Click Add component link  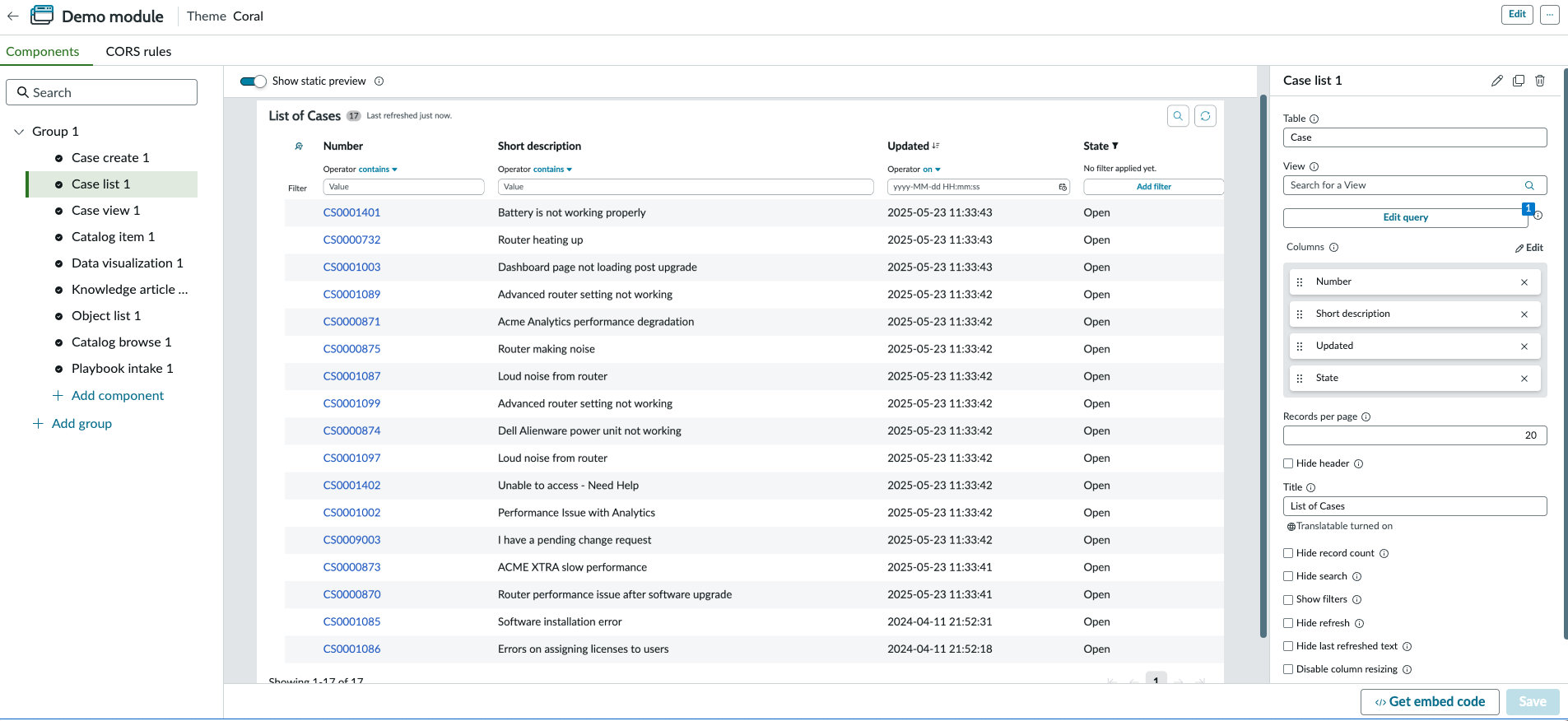(x=109, y=396)
